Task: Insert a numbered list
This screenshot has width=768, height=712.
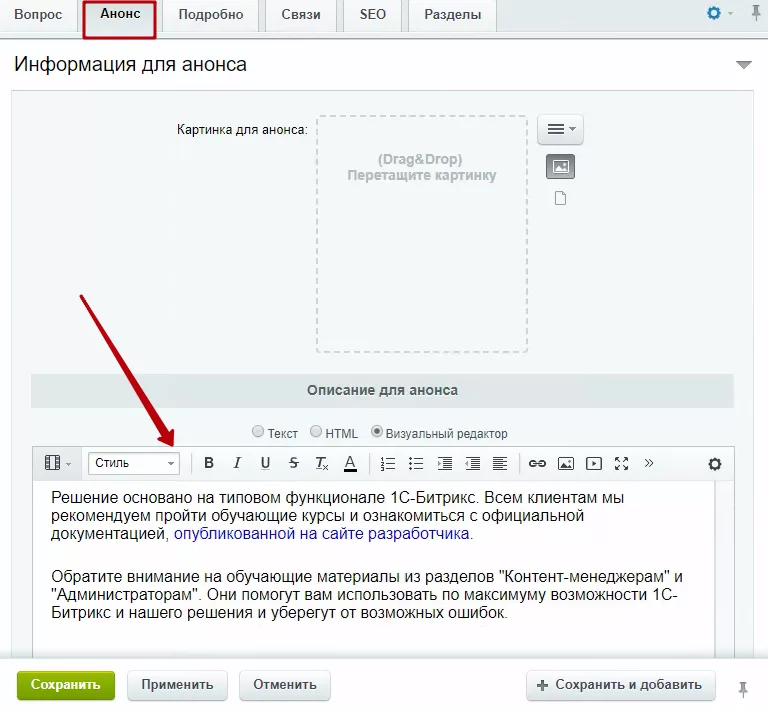Action: 388,463
